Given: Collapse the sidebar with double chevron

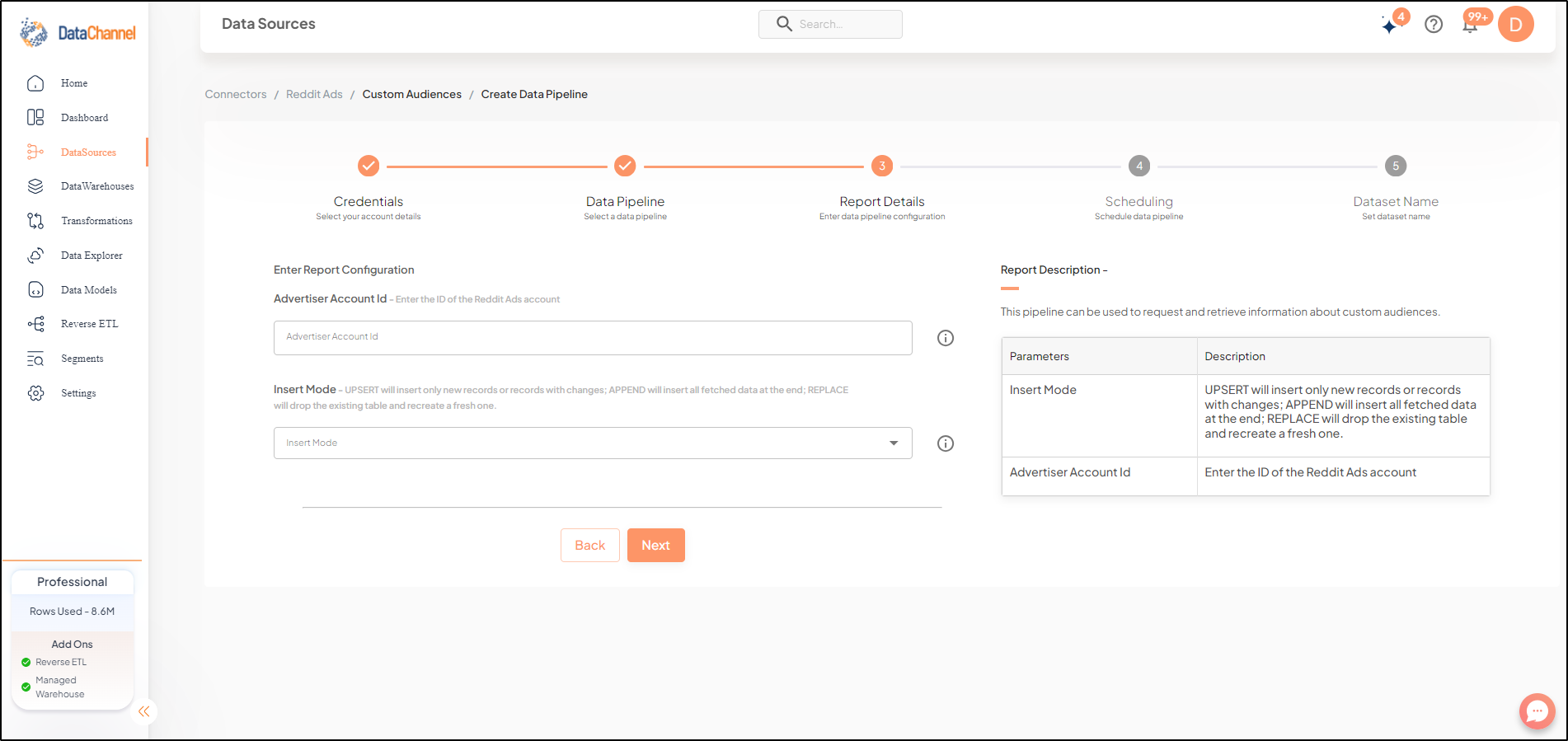Looking at the screenshot, I should (x=144, y=711).
